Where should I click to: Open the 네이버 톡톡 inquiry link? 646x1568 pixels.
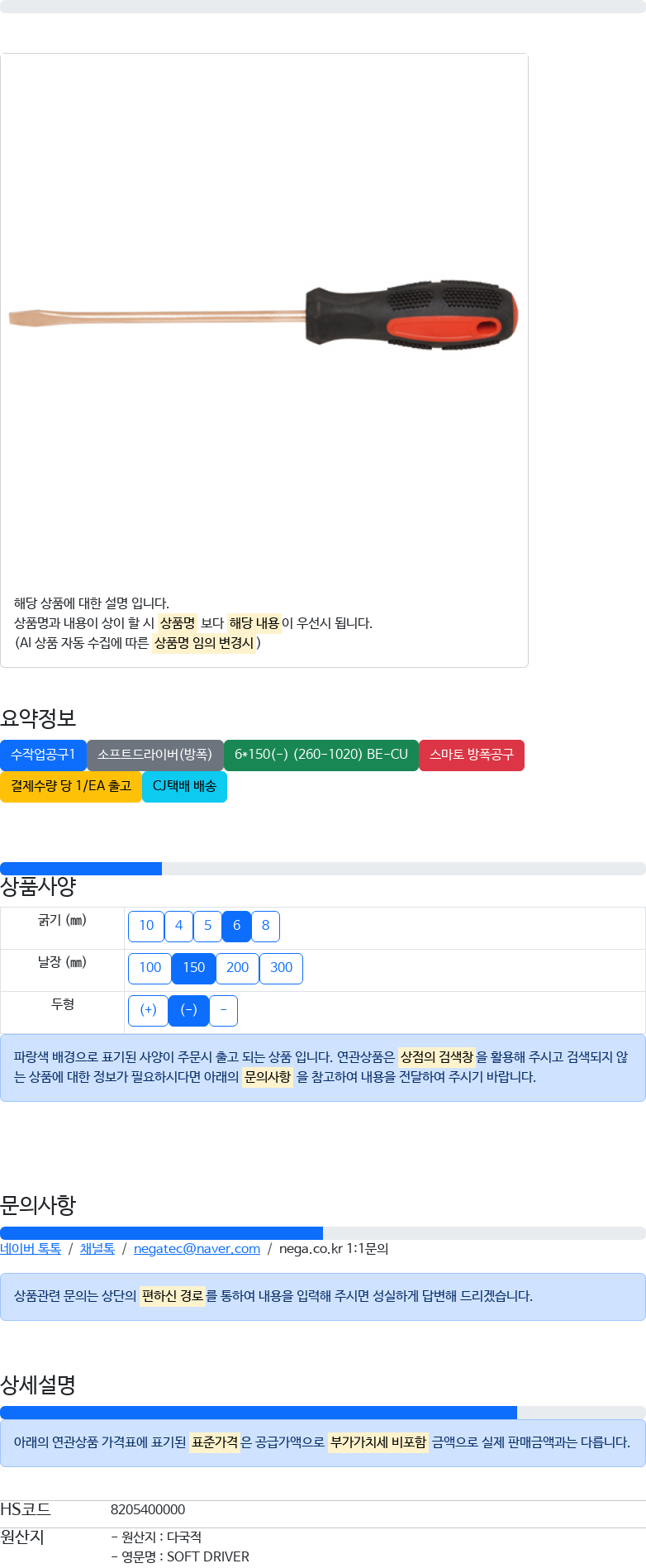31,1248
